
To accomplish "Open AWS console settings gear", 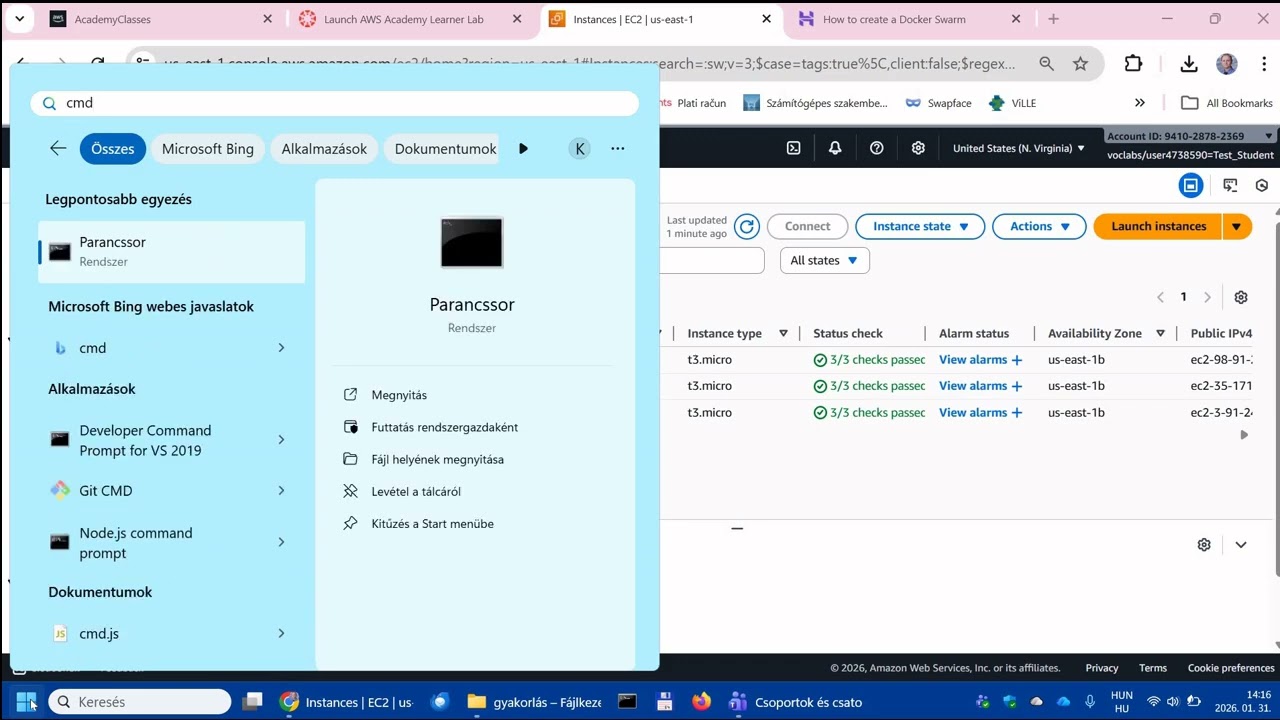I will (918, 148).
